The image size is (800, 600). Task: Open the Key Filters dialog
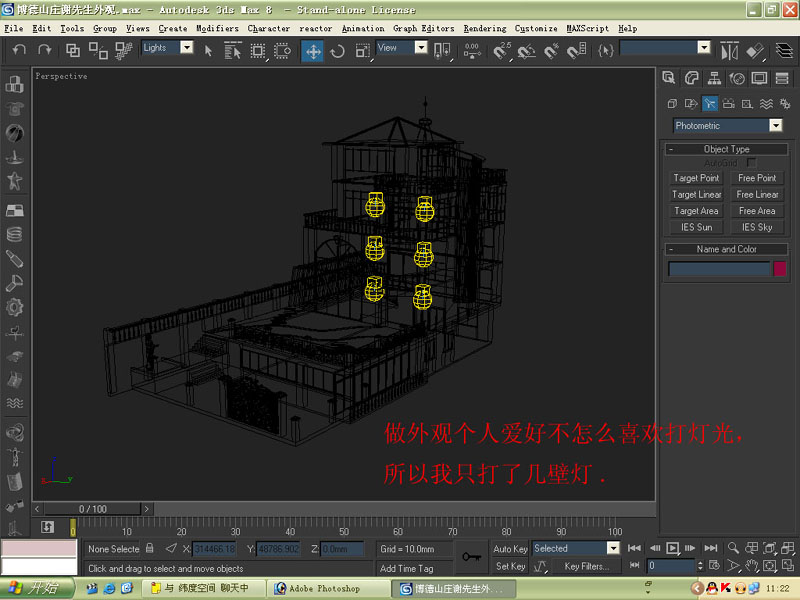[x=587, y=566]
